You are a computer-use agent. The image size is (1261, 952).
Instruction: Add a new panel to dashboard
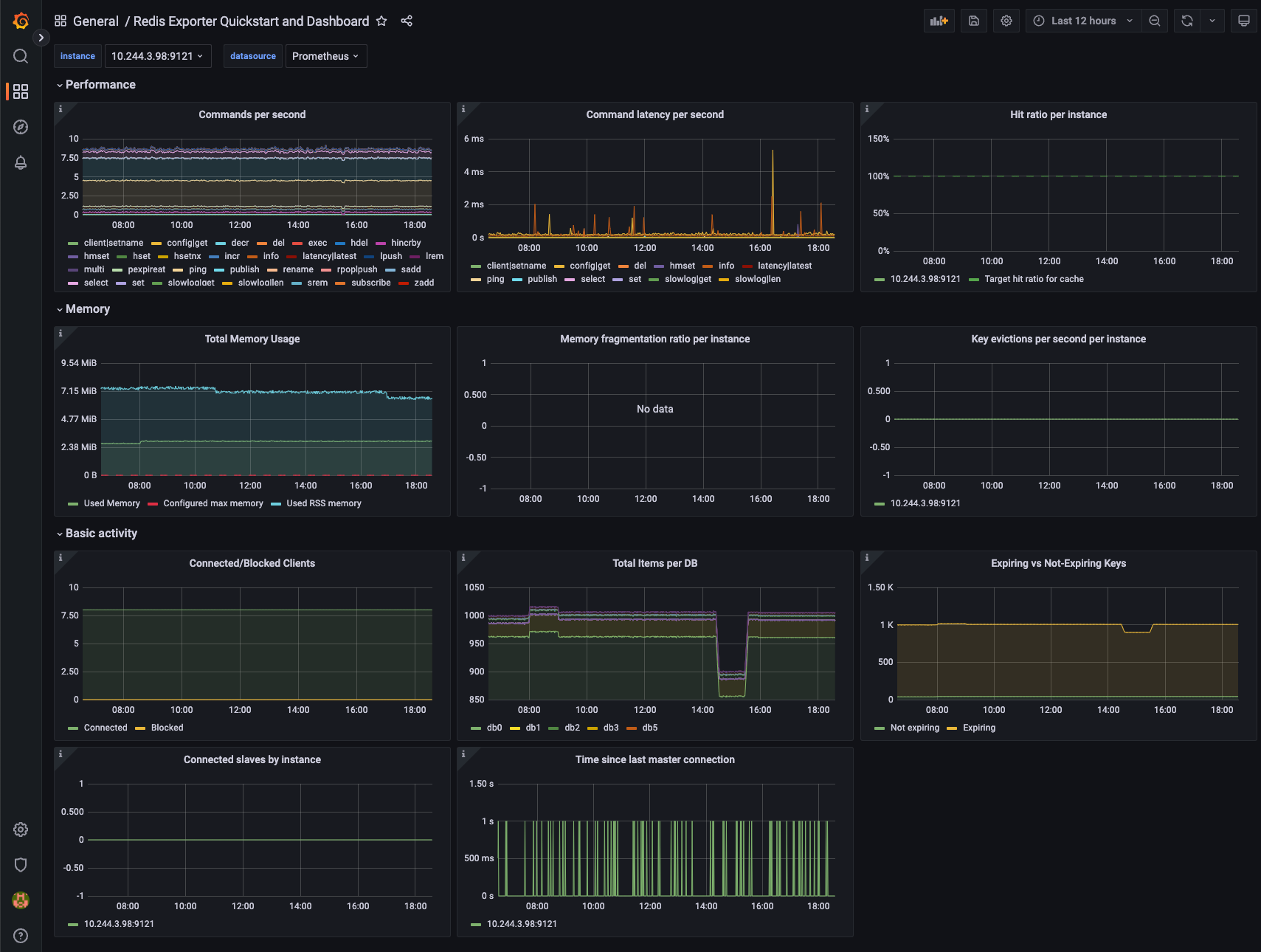click(939, 21)
